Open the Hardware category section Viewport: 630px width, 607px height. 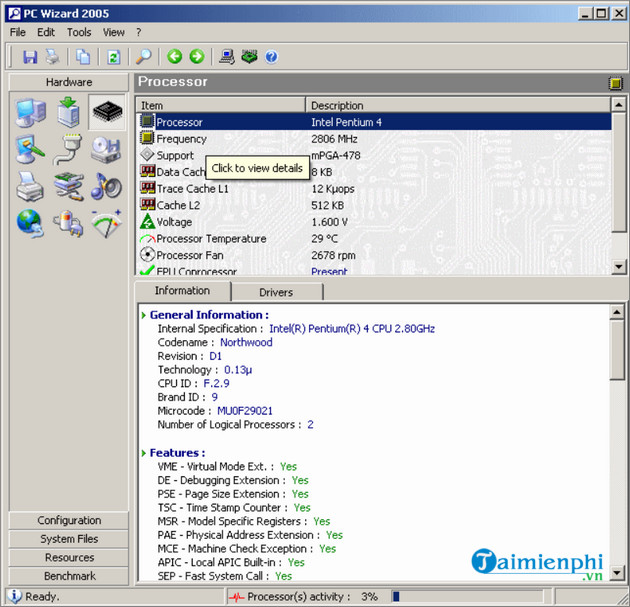click(x=69, y=82)
